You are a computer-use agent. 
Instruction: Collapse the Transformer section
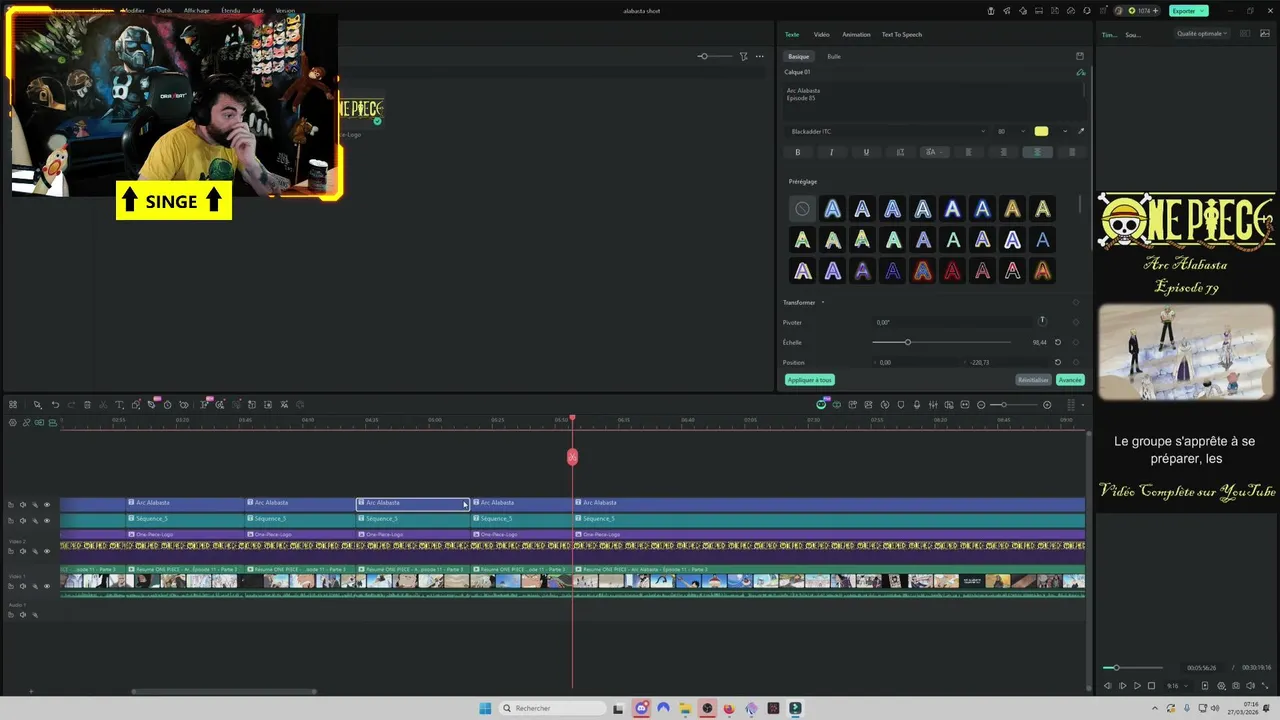click(x=823, y=302)
